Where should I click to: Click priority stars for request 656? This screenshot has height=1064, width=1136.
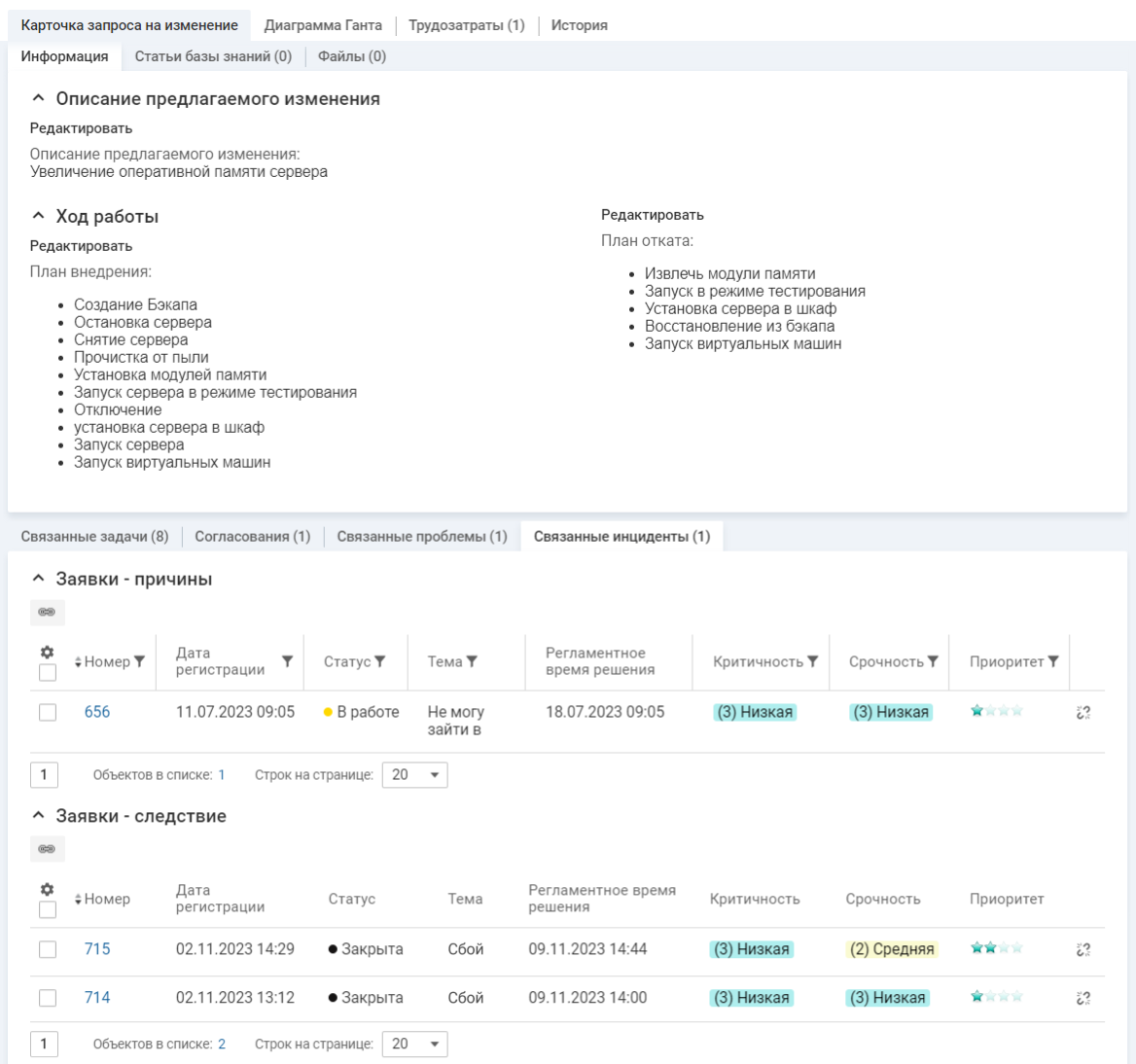coord(997,711)
